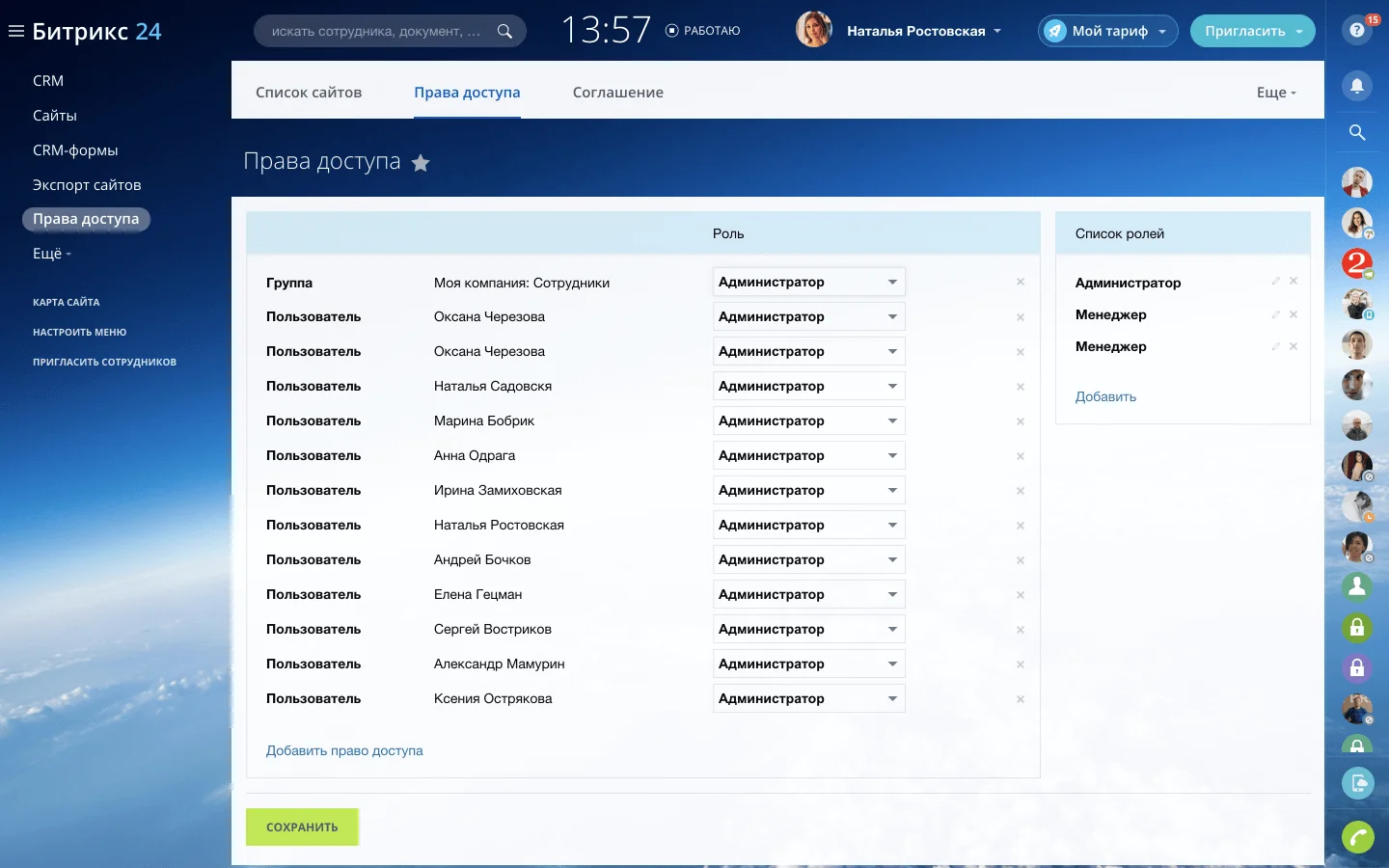Click the Добавить право доступа link

click(x=344, y=750)
